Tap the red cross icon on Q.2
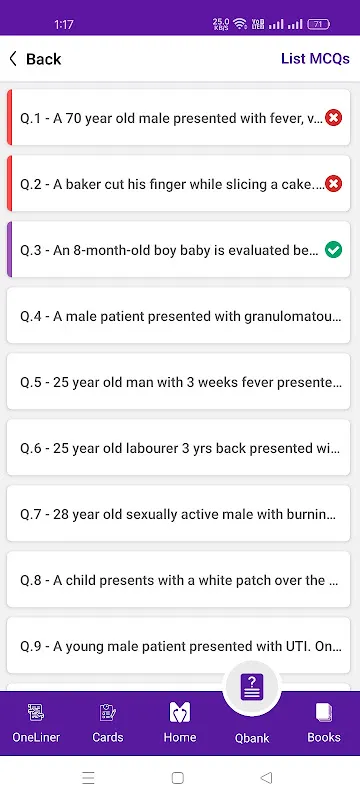This screenshot has width=360, height=800. pyautogui.click(x=333, y=184)
